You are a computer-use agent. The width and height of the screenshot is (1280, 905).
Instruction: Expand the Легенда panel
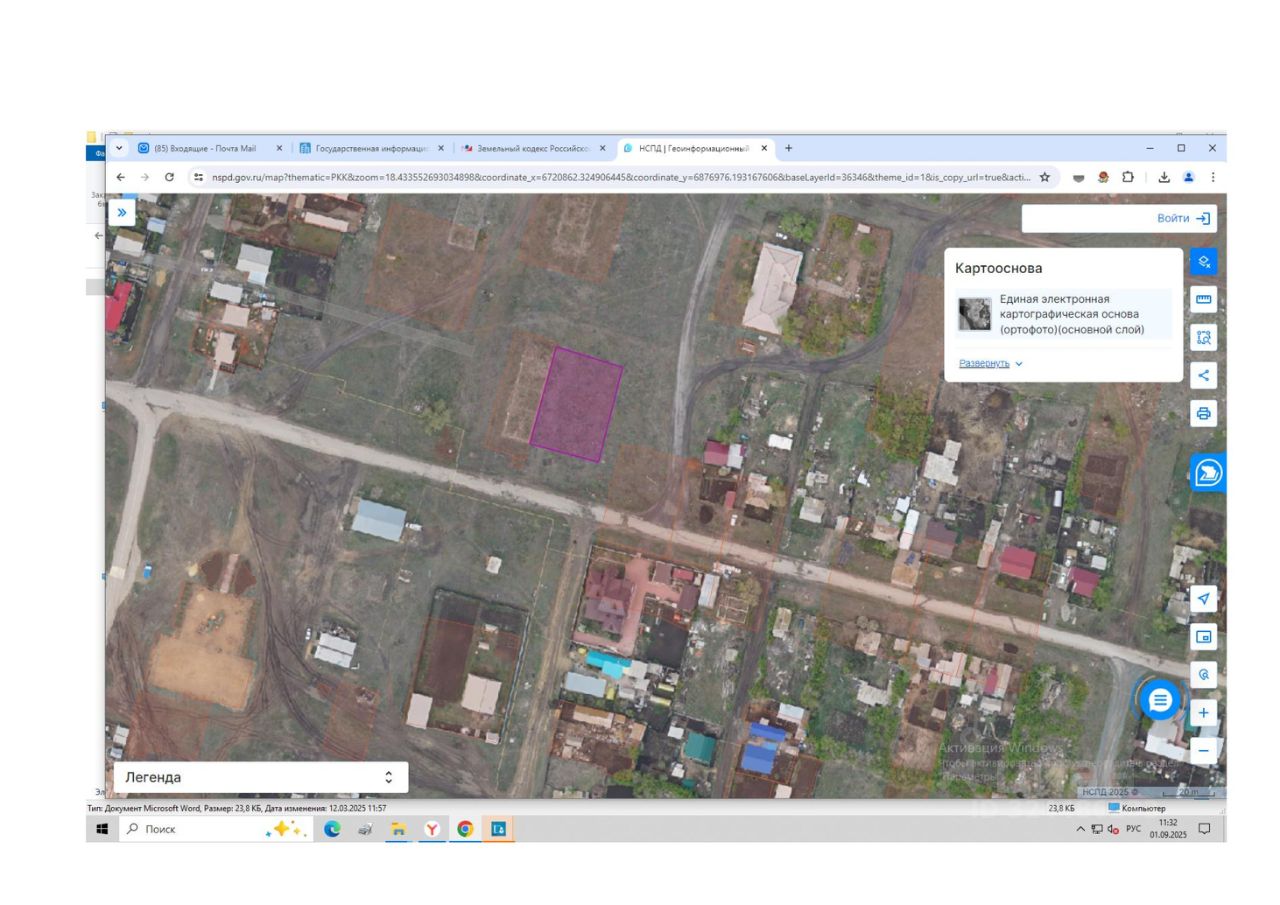pyautogui.click(x=261, y=777)
